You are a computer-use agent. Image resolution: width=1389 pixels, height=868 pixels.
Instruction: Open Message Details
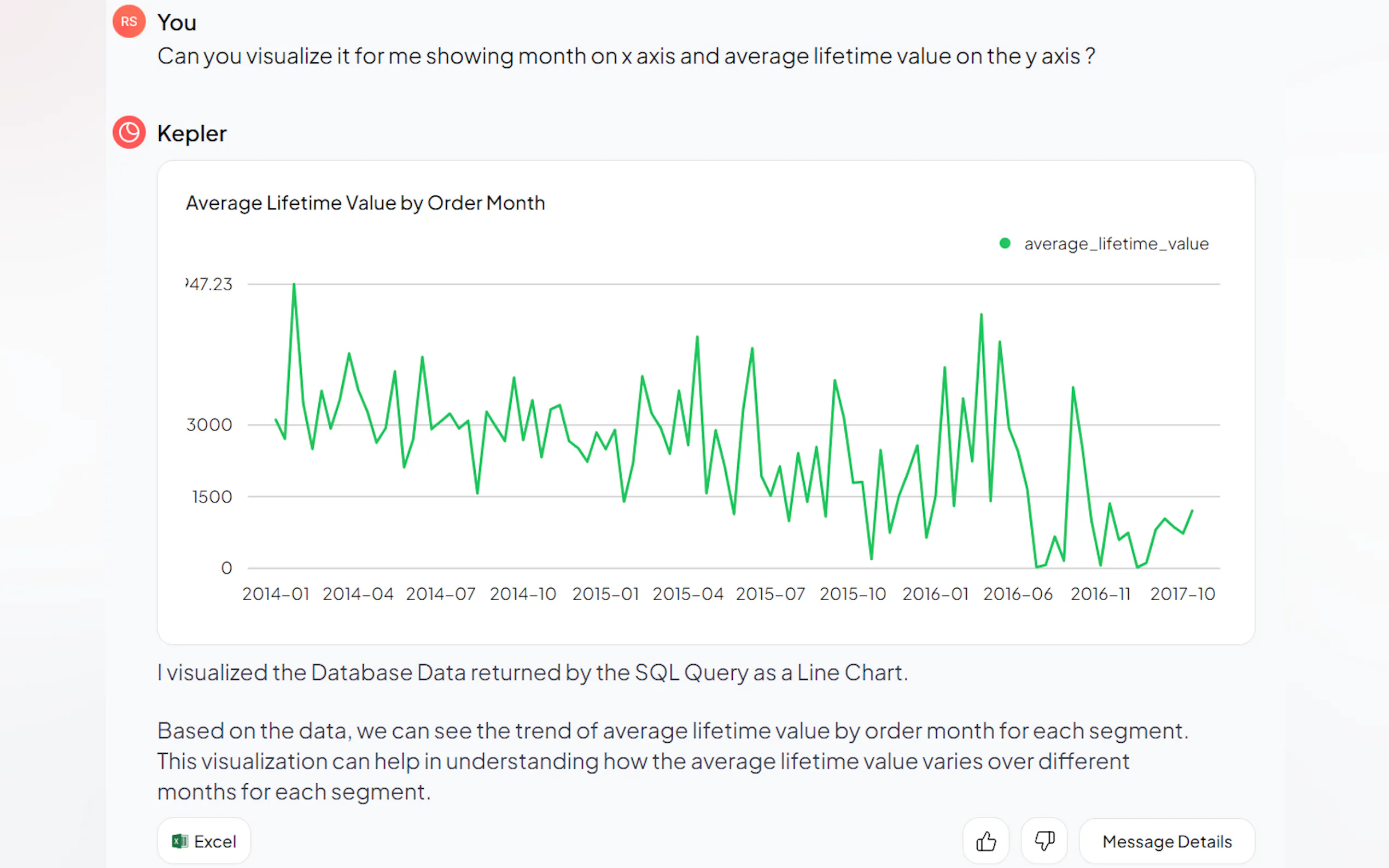(1167, 841)
